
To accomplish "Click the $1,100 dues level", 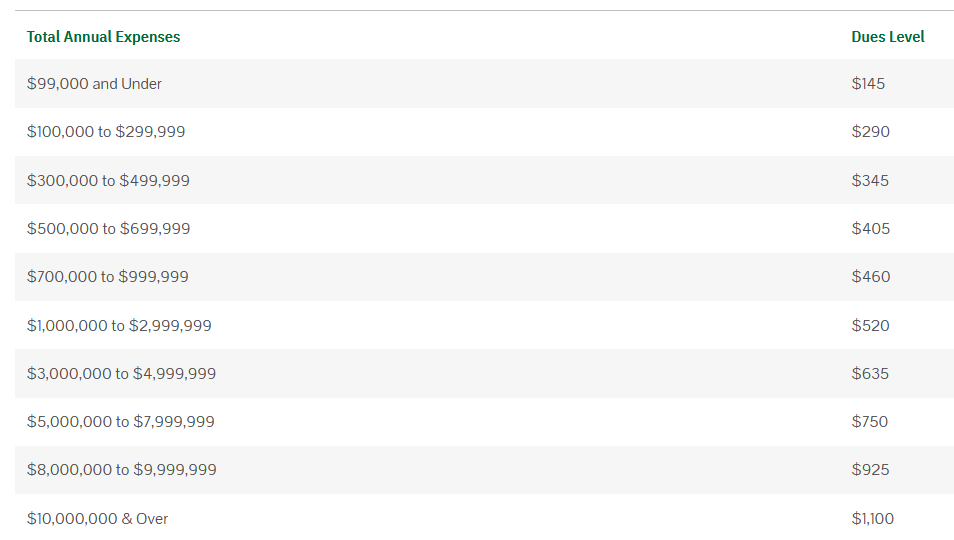I will [872, 519].
